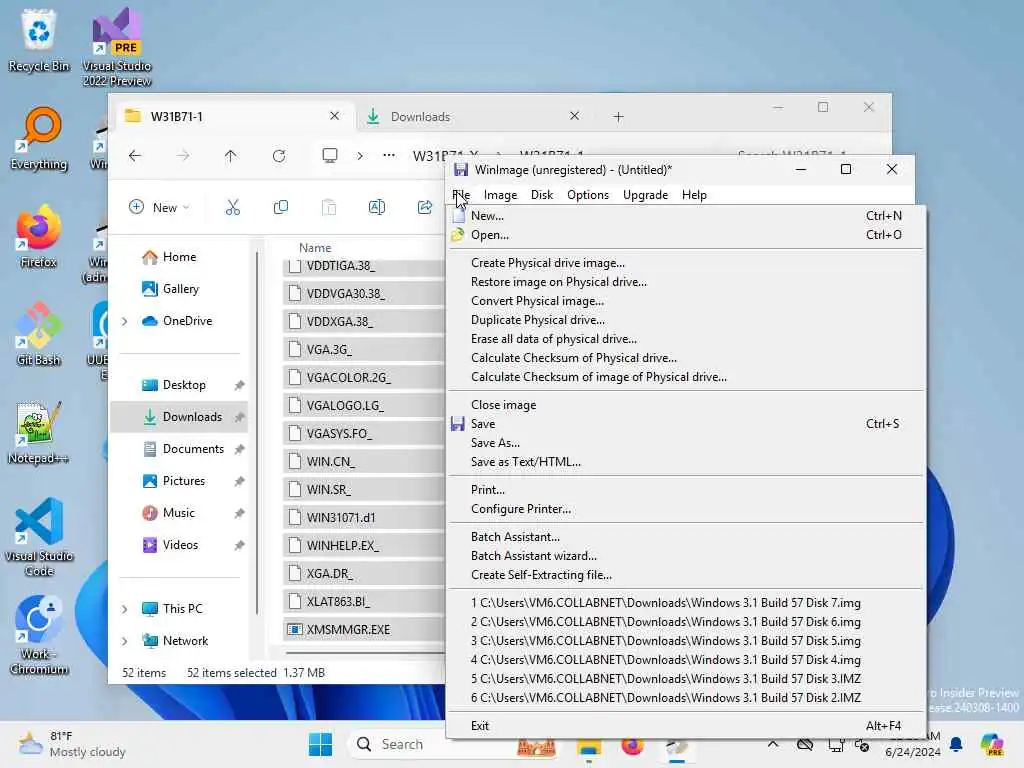This screenshot has height=768, width=1024.
Task: Expand address bar breadcrumb chevron
Action: (360, 155)
